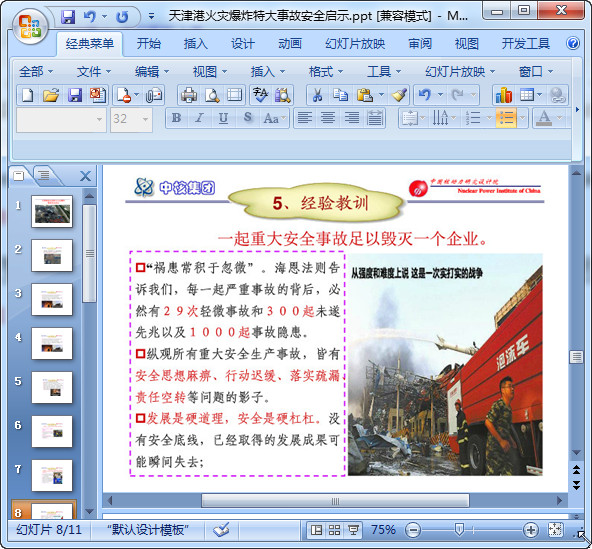Open PowerPoint help question mark
This screenshot has width=592, height=549.
tap(573, 43)
